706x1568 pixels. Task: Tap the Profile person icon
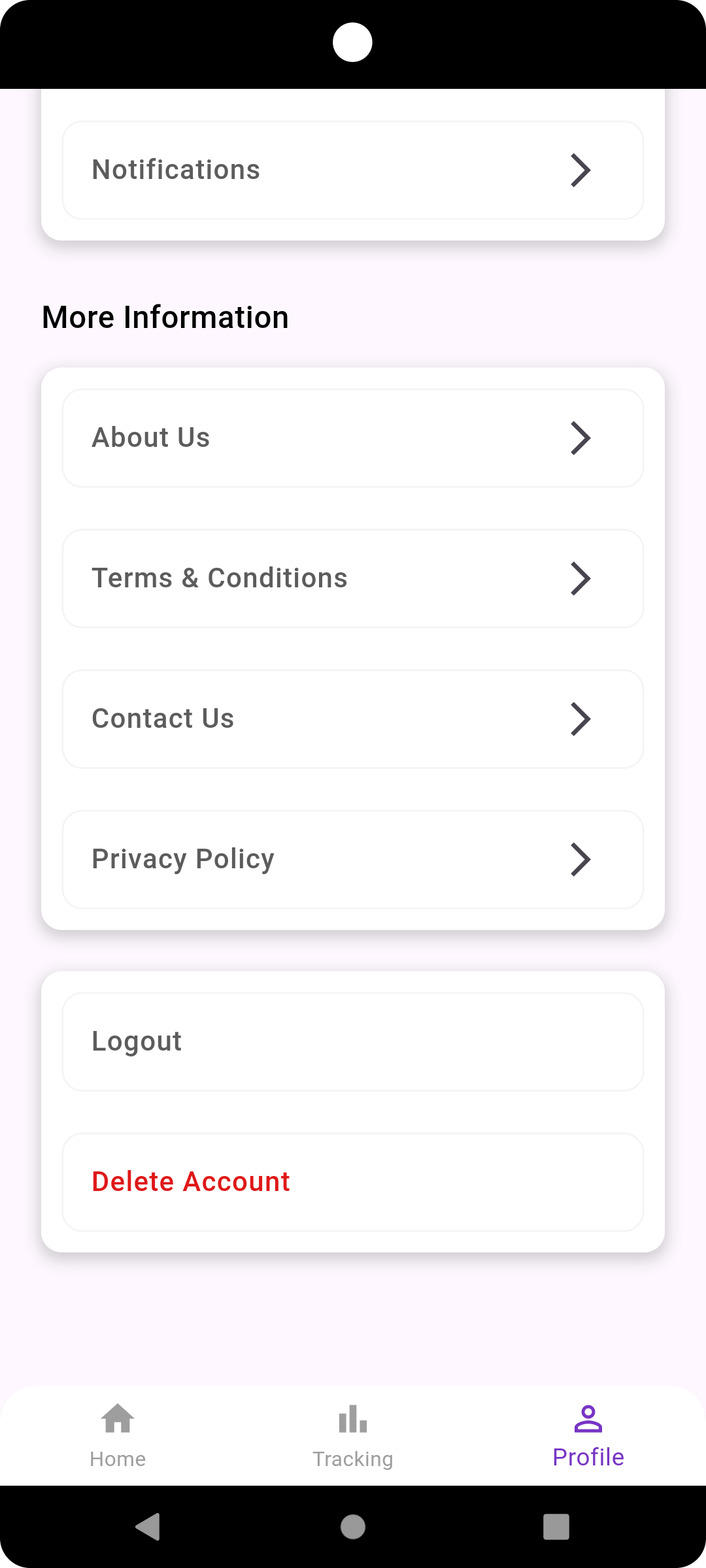(588, 1418)
